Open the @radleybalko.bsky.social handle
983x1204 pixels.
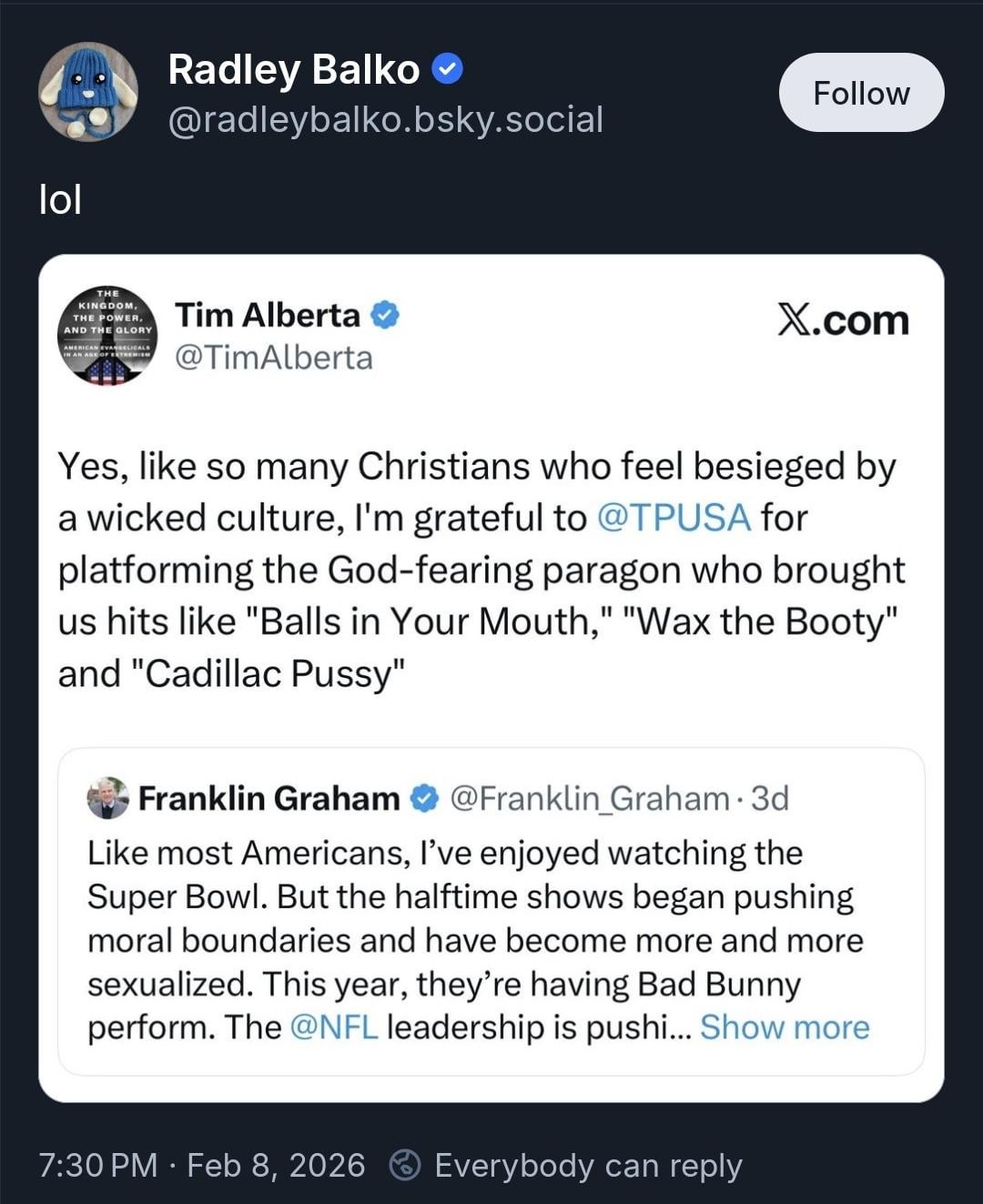click(386, 119)
